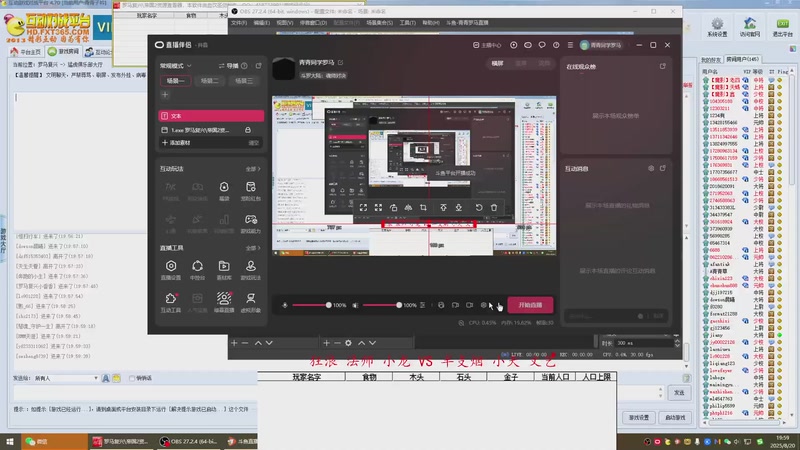The image size is (800, 450).
Task: Open the 直播设置 live settings tool
Action: 171,269
